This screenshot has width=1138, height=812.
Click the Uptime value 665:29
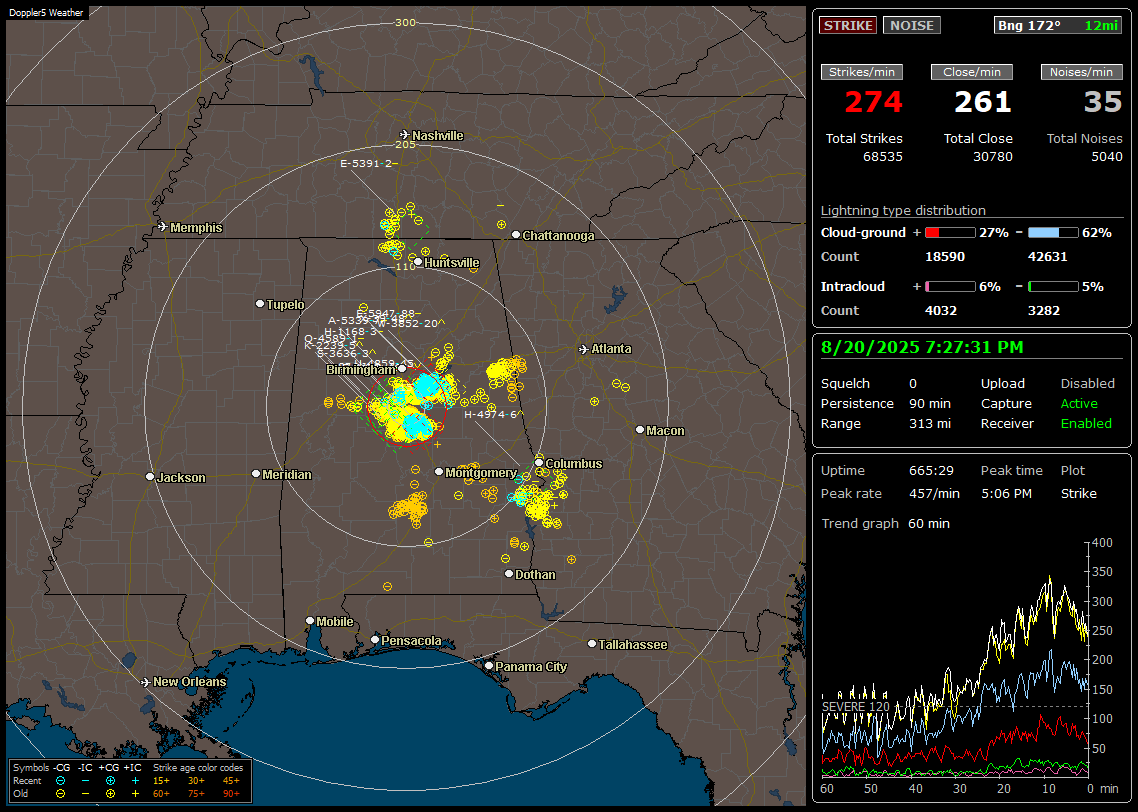point(931,470)
